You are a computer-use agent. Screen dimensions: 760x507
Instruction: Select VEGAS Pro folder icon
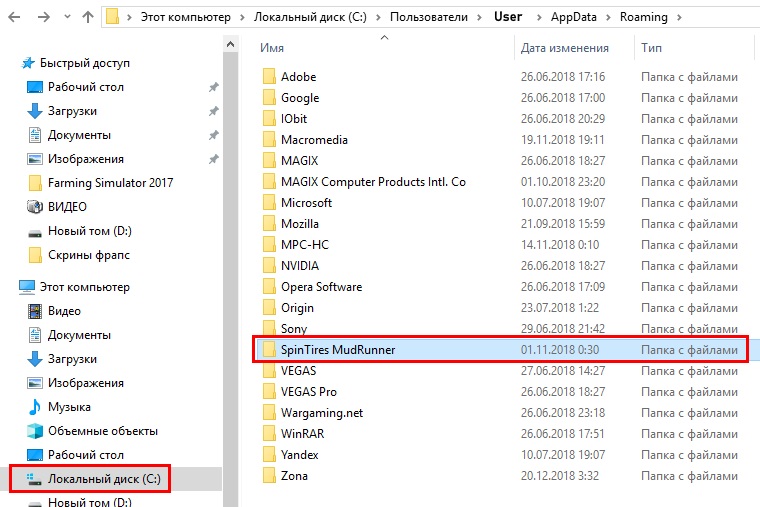(x=269, y=392)
